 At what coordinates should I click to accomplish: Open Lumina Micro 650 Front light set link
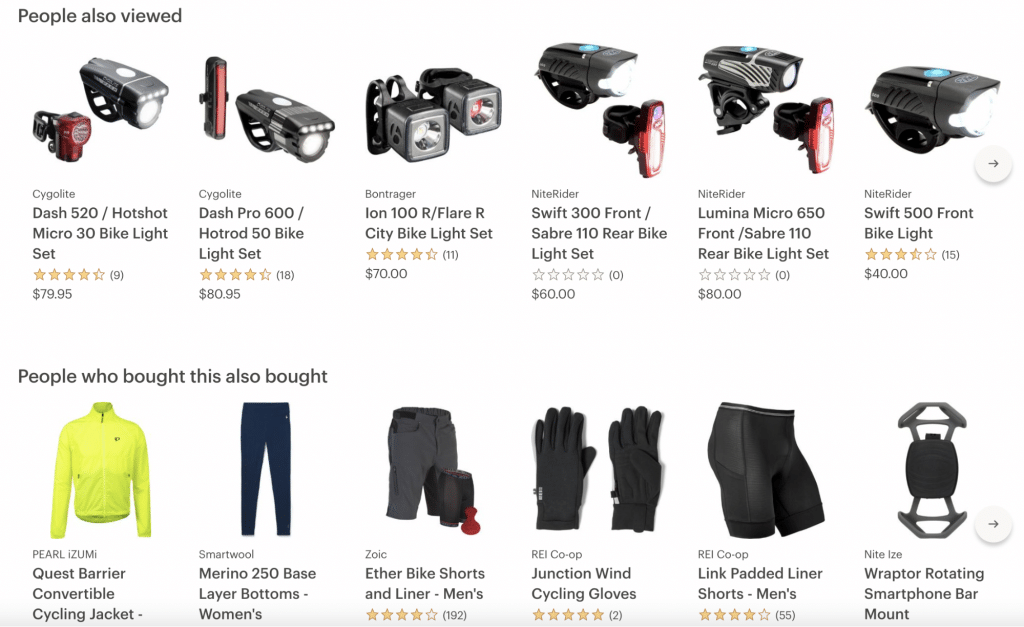coord(763,233)
